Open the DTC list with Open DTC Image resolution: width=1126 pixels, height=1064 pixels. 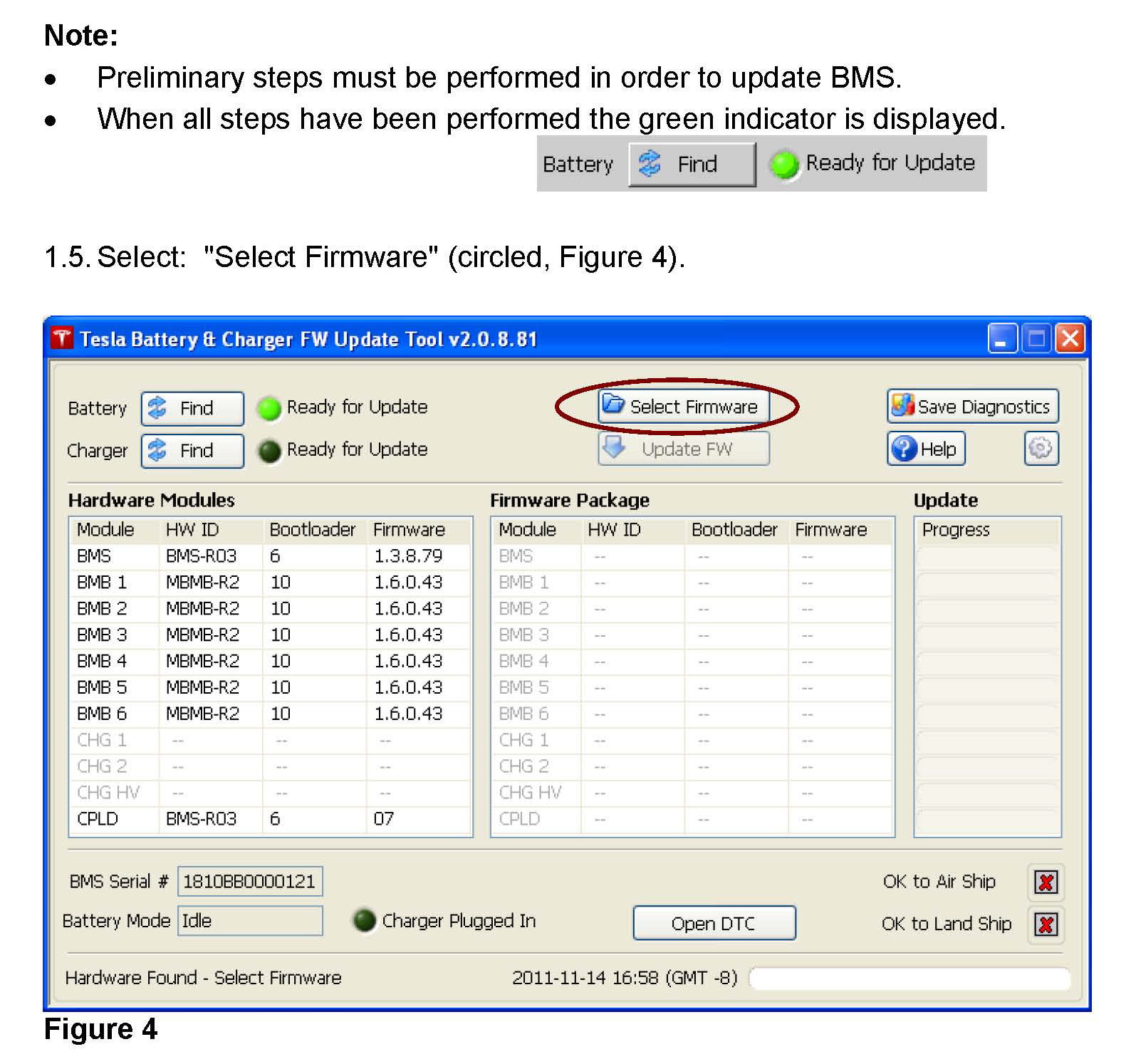[714, 924]
